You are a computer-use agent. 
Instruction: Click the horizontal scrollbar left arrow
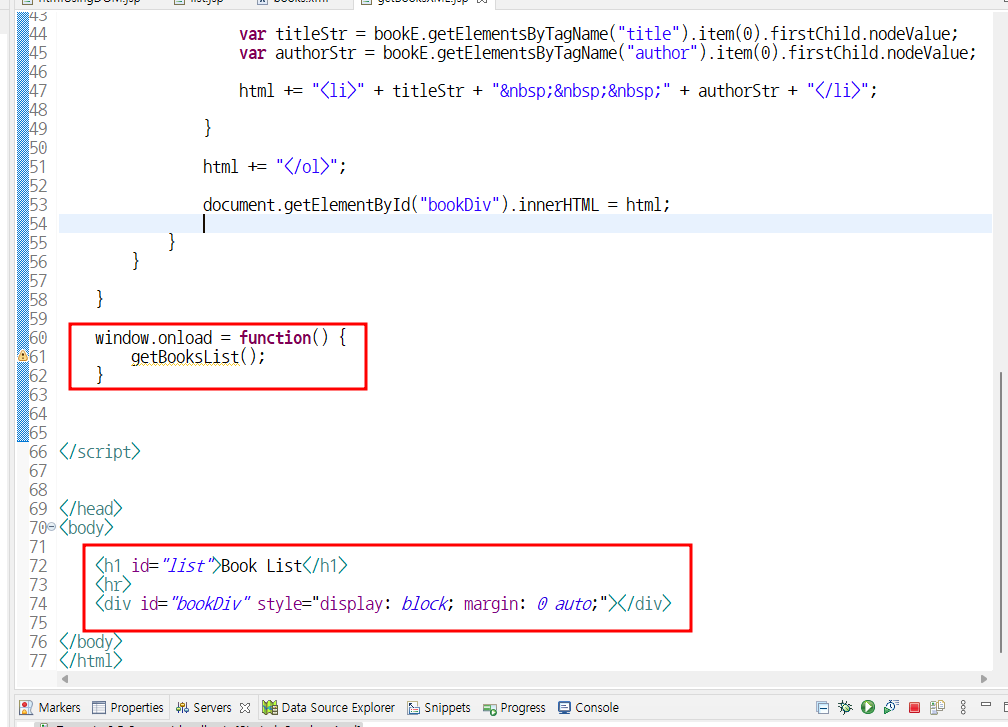(65, 679)
